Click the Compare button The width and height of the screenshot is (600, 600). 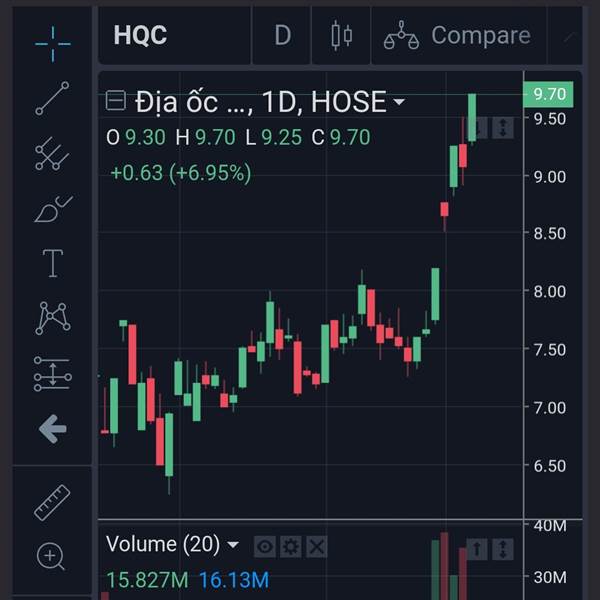point(458,36)
